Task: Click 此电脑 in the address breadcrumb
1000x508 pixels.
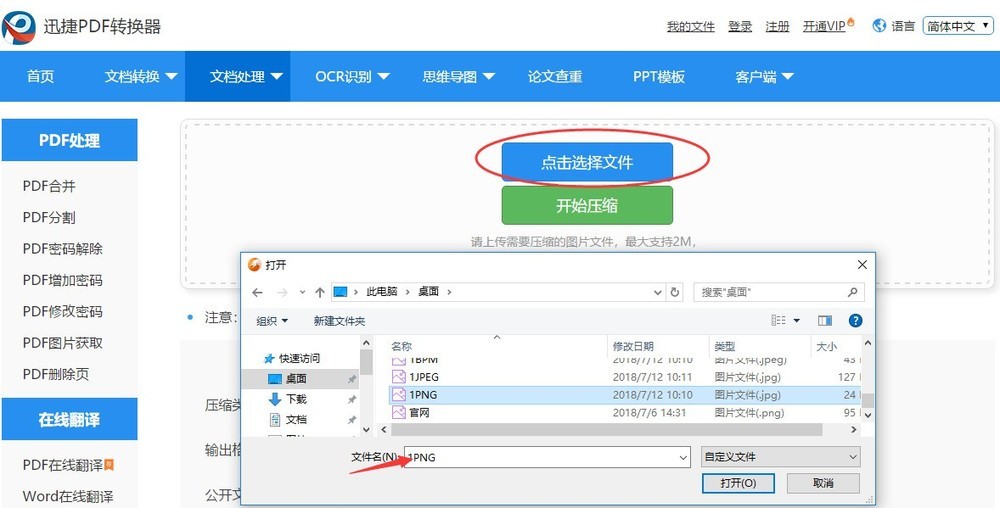Action: click(x=381, y=292)
